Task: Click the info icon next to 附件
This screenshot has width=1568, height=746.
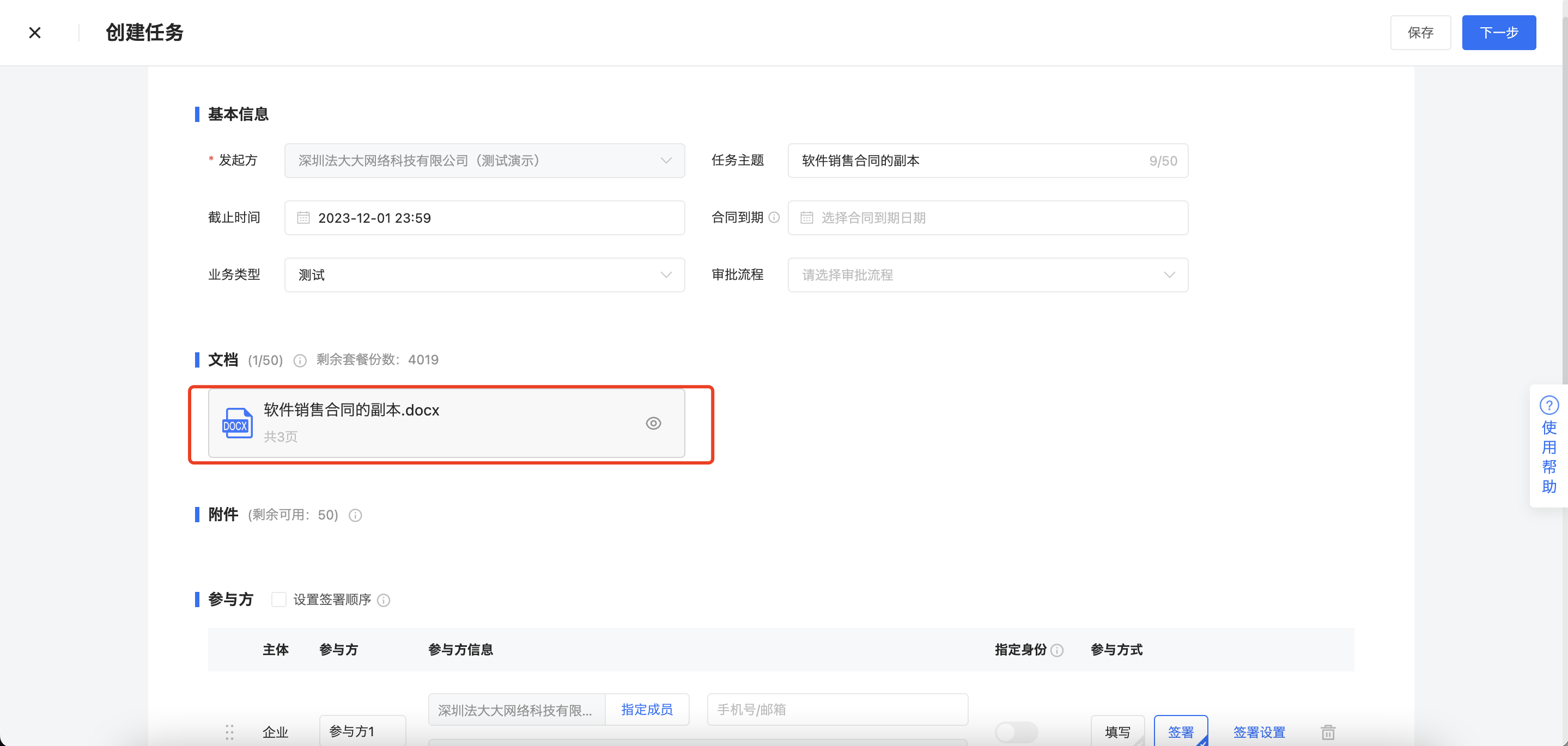Action: tap(355, 515)
